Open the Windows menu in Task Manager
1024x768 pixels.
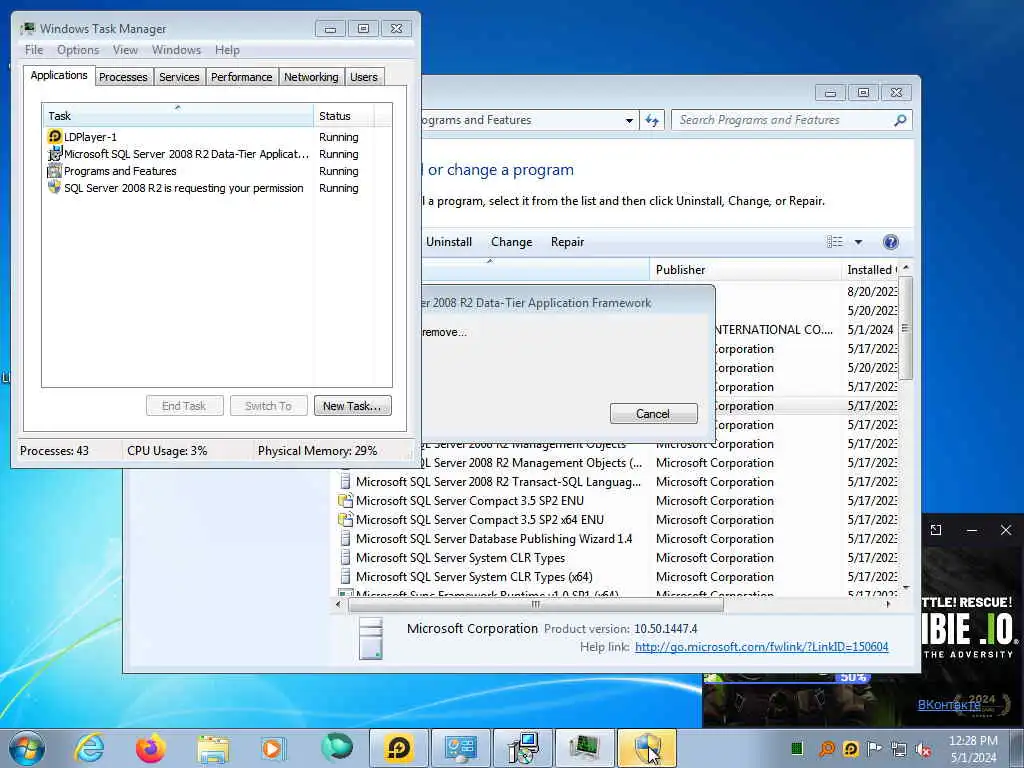coord(176,50)
